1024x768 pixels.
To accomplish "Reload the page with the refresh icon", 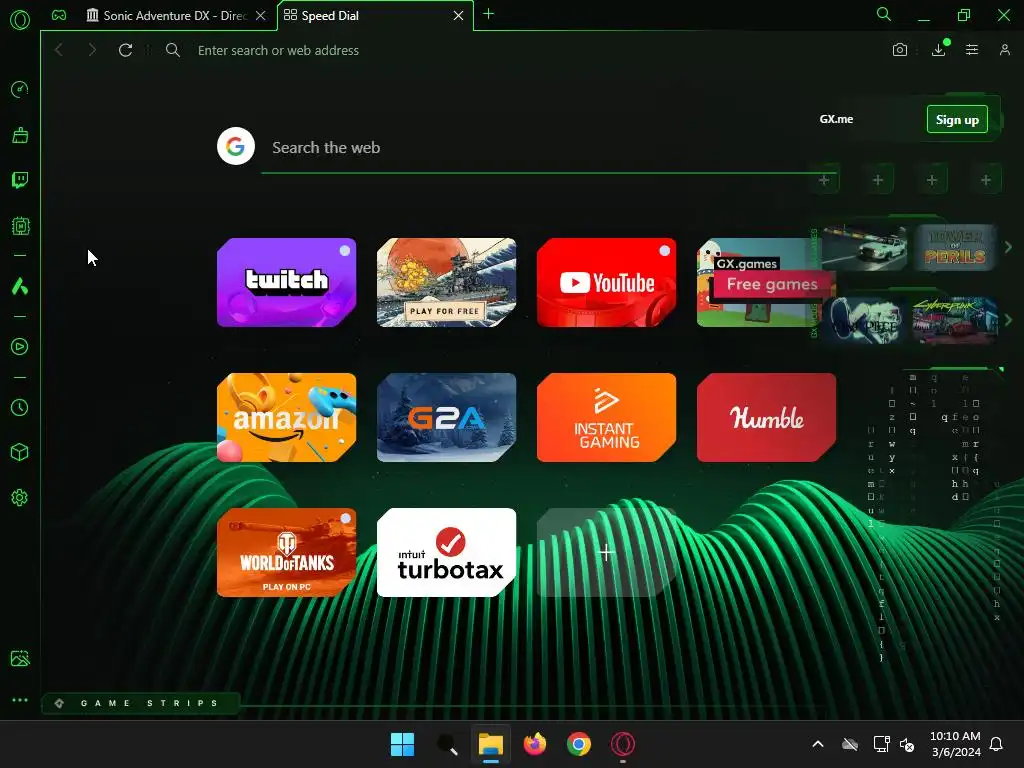I will (x=125, y=50).
